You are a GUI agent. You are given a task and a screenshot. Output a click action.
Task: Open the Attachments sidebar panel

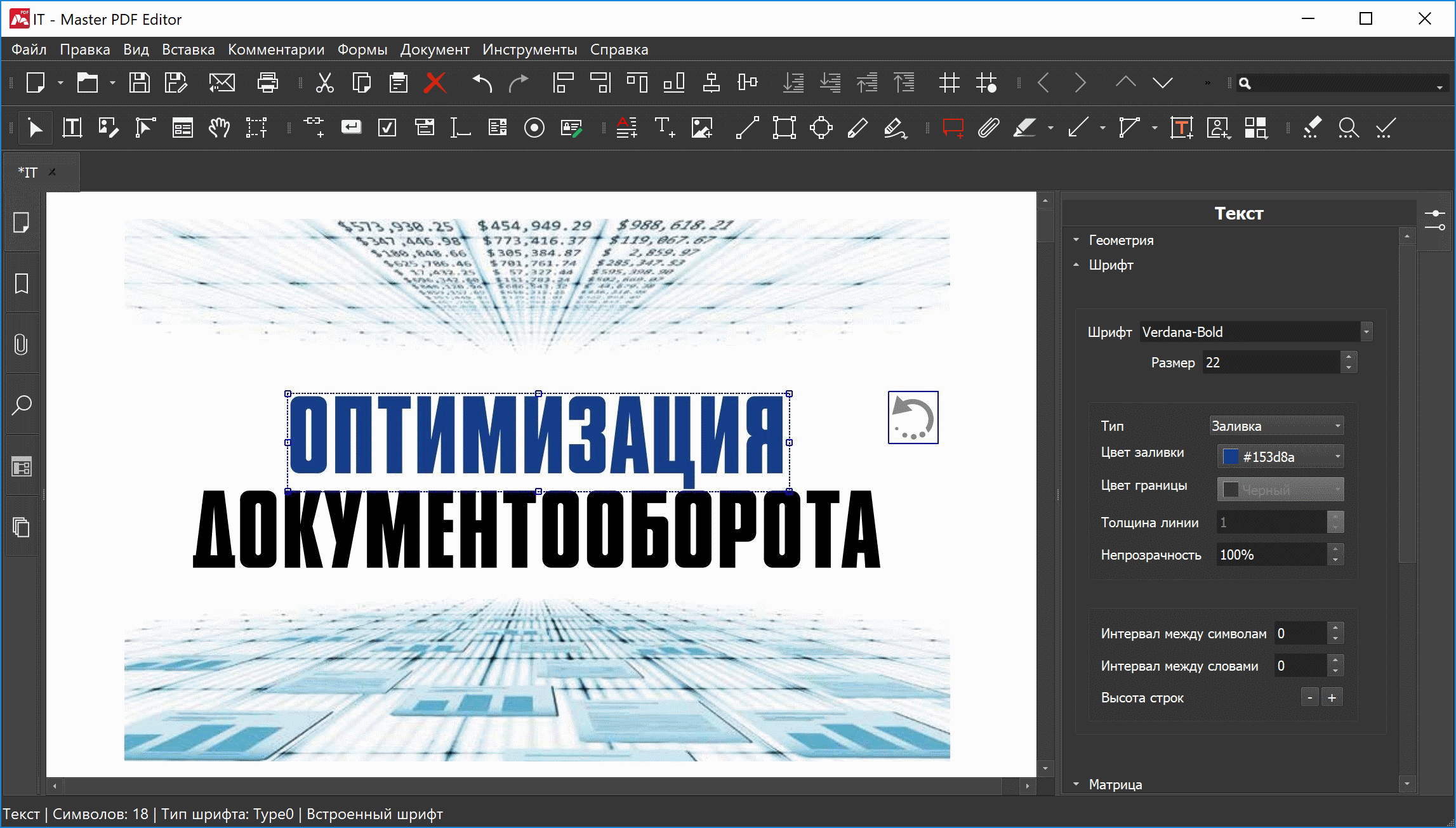(x=22, y=345)
